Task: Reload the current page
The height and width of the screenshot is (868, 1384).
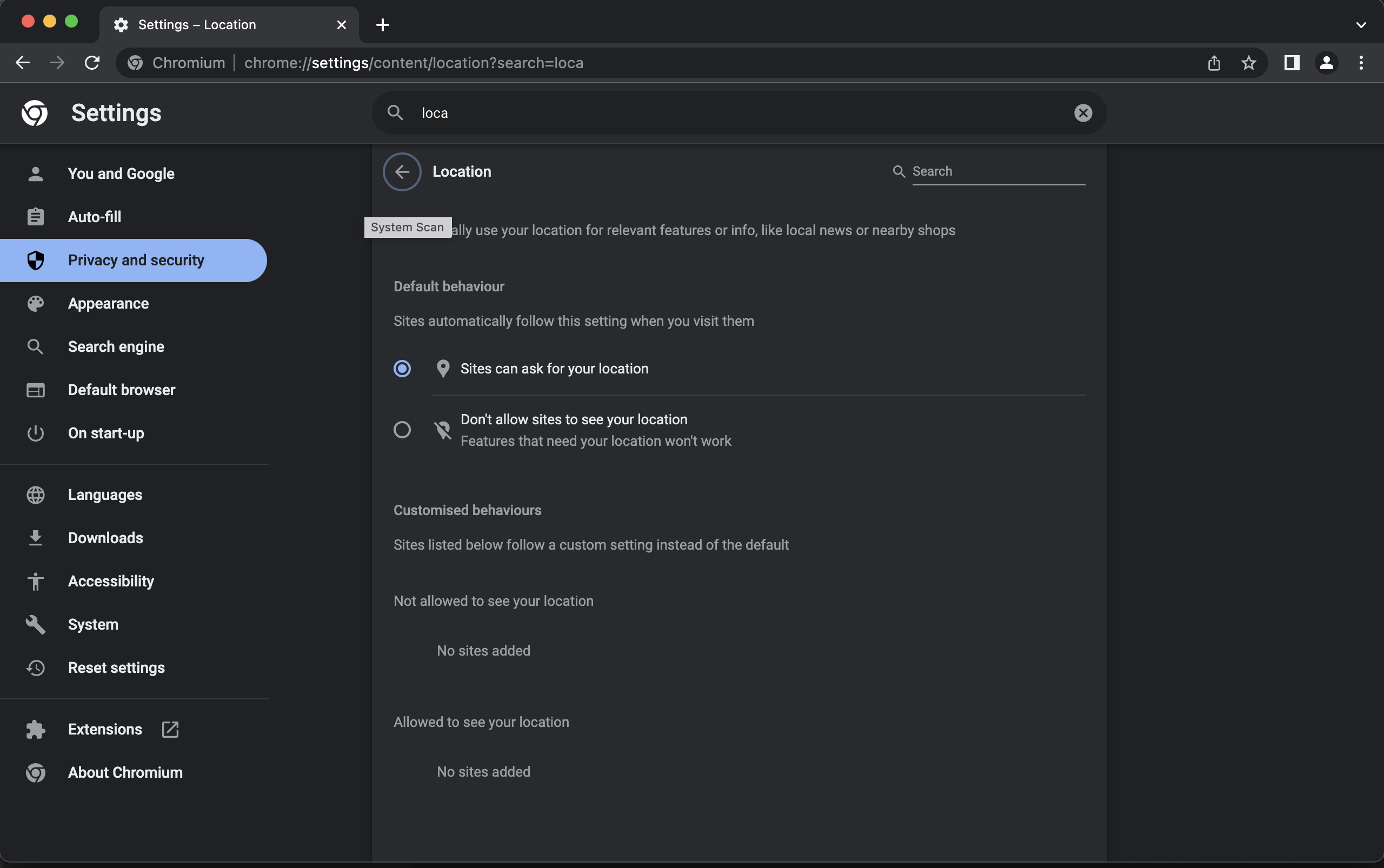Action: (92, 63)
